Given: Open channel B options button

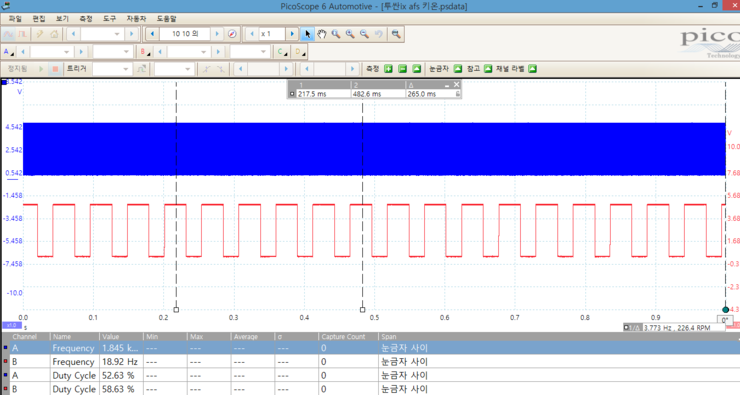Looking at the screenshot, I should tap(144, 51).
